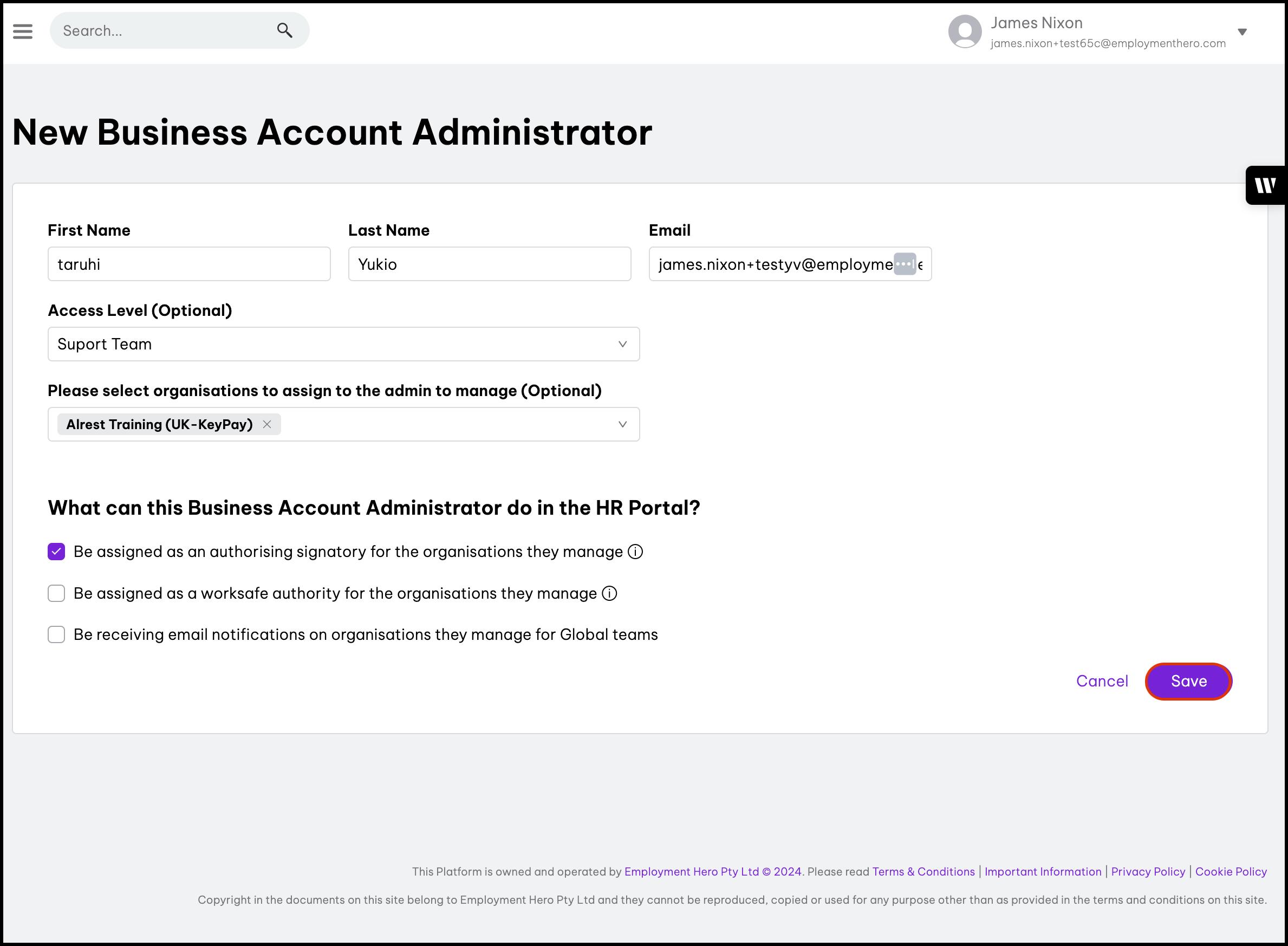The image size is (1288, 946).
Task: Expand the organisations selection dropdown
Action: point(622,424)
